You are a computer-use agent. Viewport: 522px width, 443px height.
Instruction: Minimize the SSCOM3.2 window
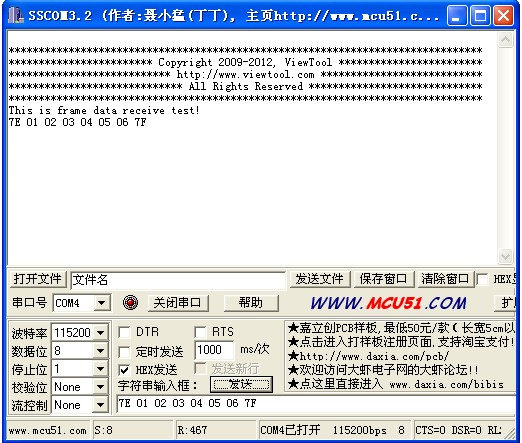point(457,15)
